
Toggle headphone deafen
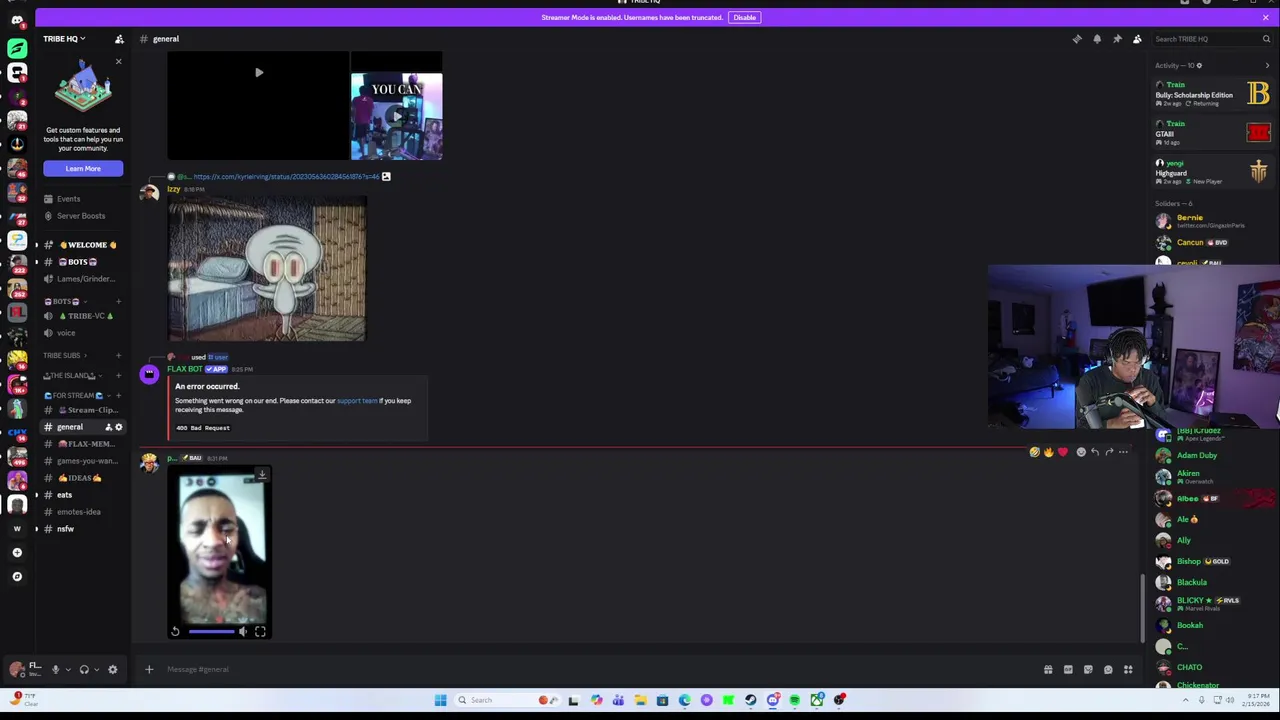[84, 669]
